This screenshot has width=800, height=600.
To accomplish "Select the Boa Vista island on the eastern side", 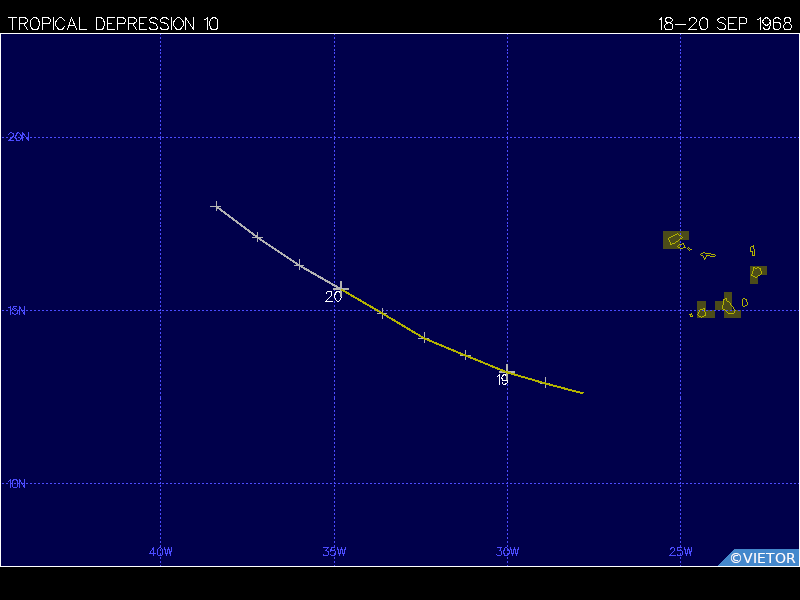I will [x=757, y=271].
